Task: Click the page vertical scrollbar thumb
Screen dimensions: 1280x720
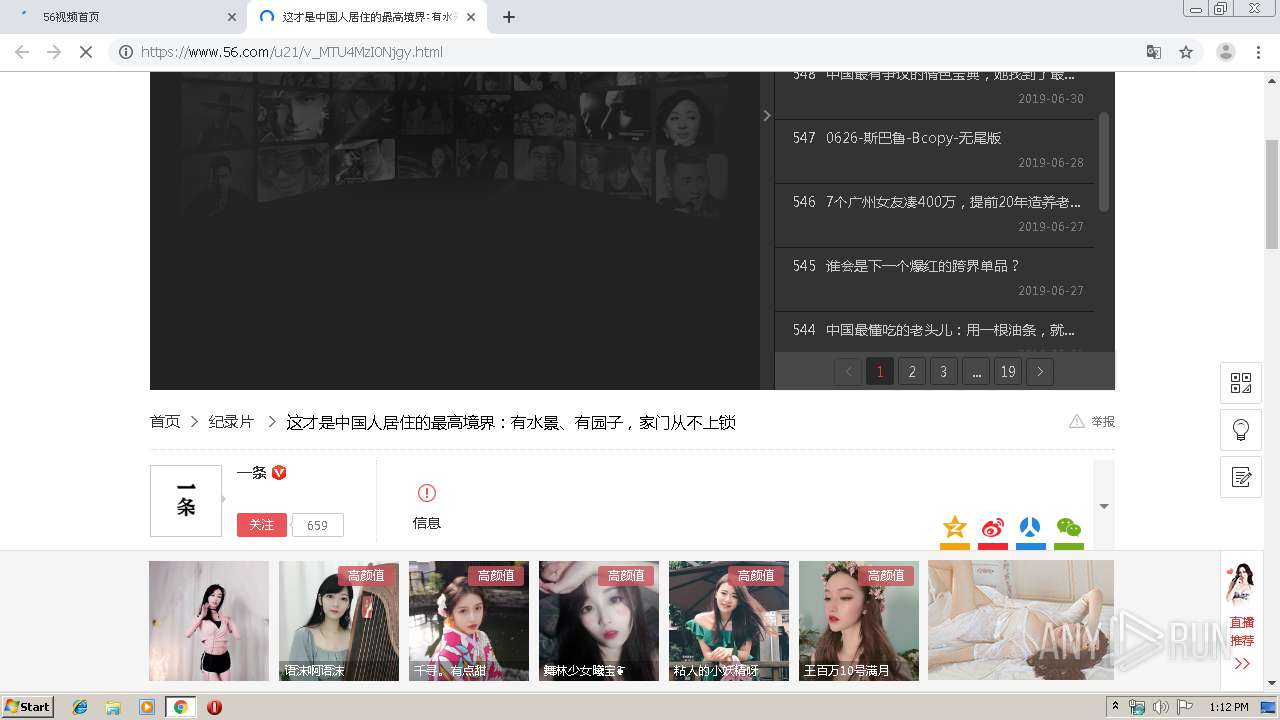Action: tap(1272, 193)
